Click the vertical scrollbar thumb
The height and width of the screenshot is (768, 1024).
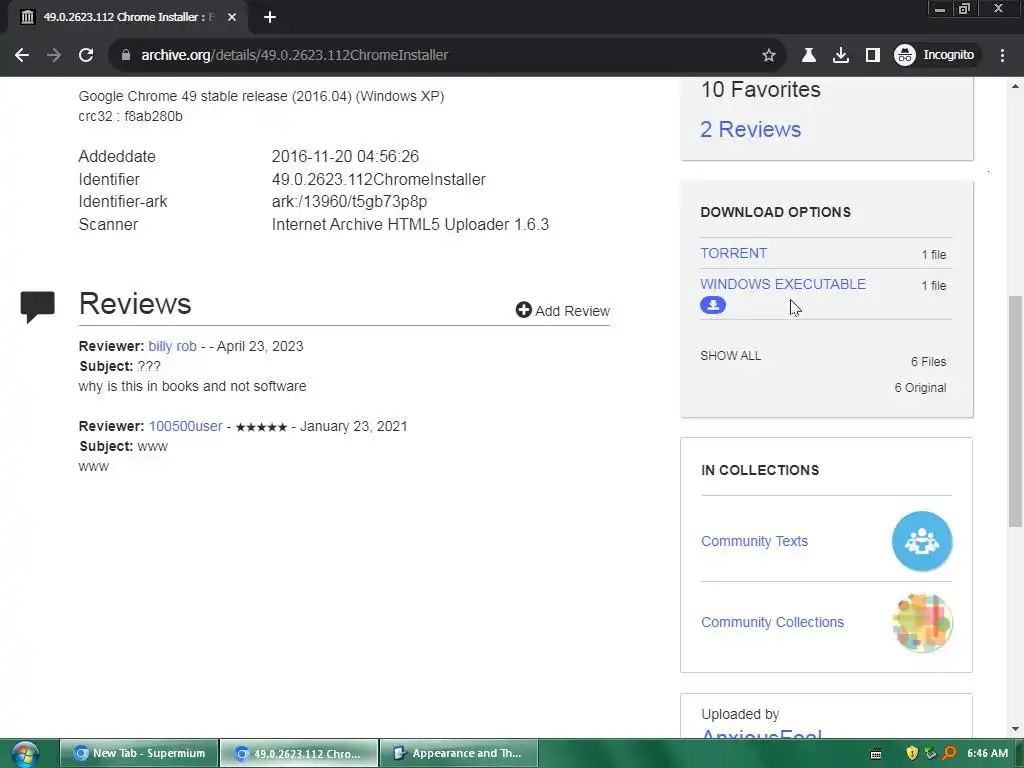point(1015,410)
